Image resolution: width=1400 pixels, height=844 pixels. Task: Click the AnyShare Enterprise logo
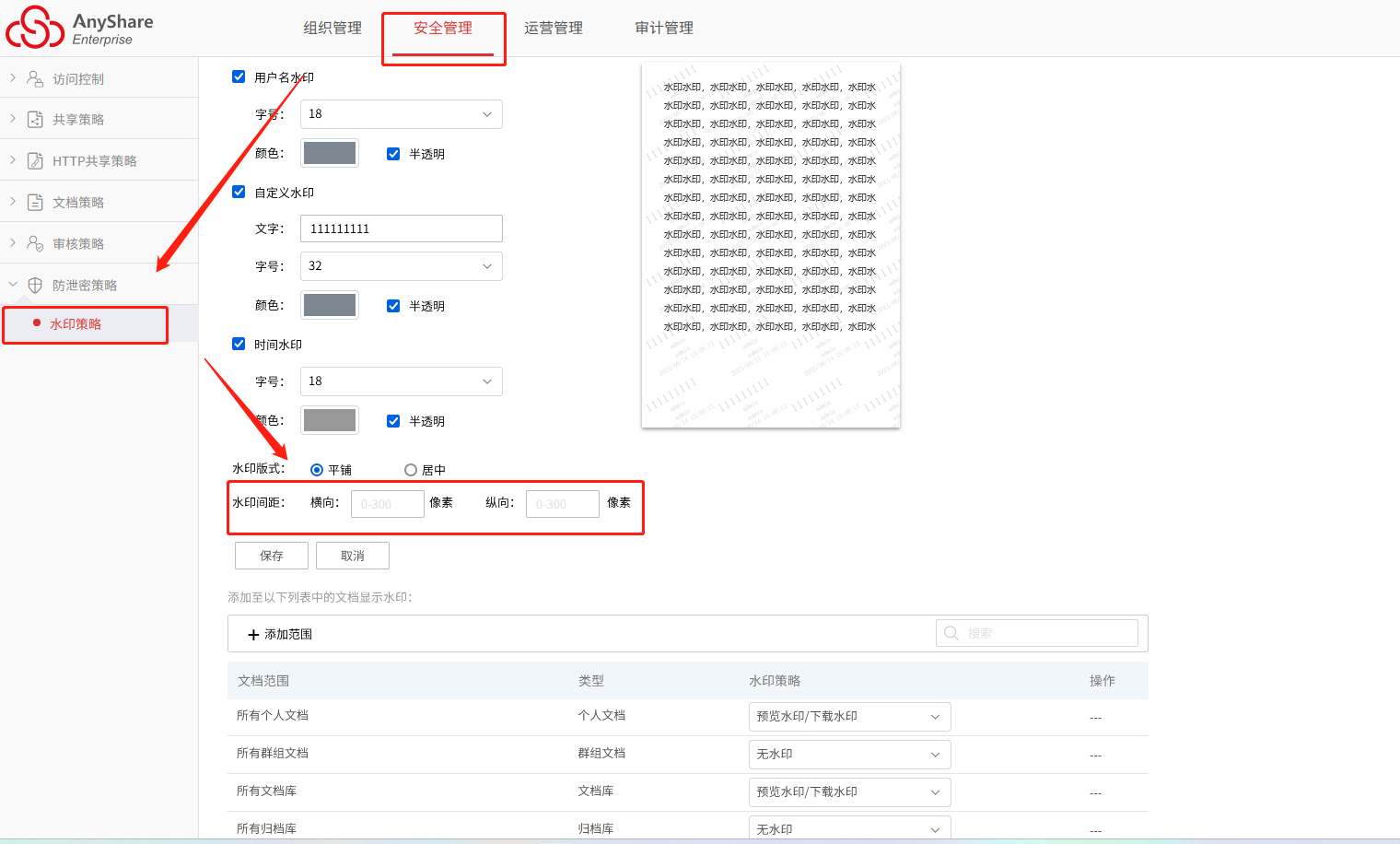[80, 28]
